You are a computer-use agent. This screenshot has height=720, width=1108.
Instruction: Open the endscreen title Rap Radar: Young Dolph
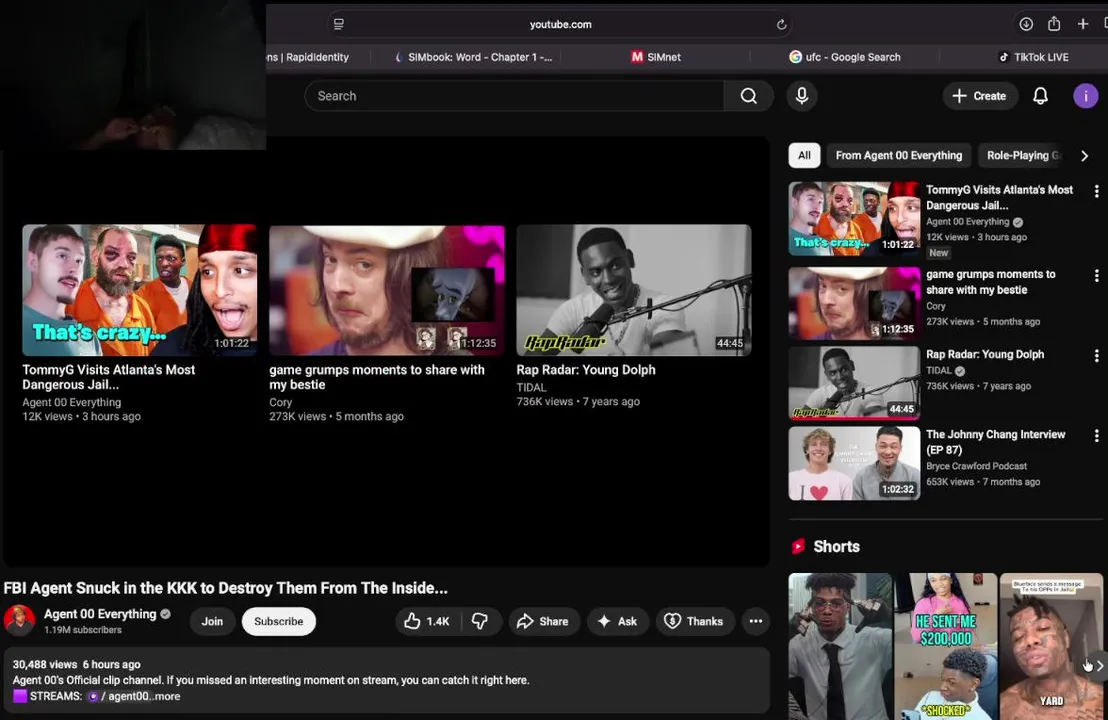point(586,370)
